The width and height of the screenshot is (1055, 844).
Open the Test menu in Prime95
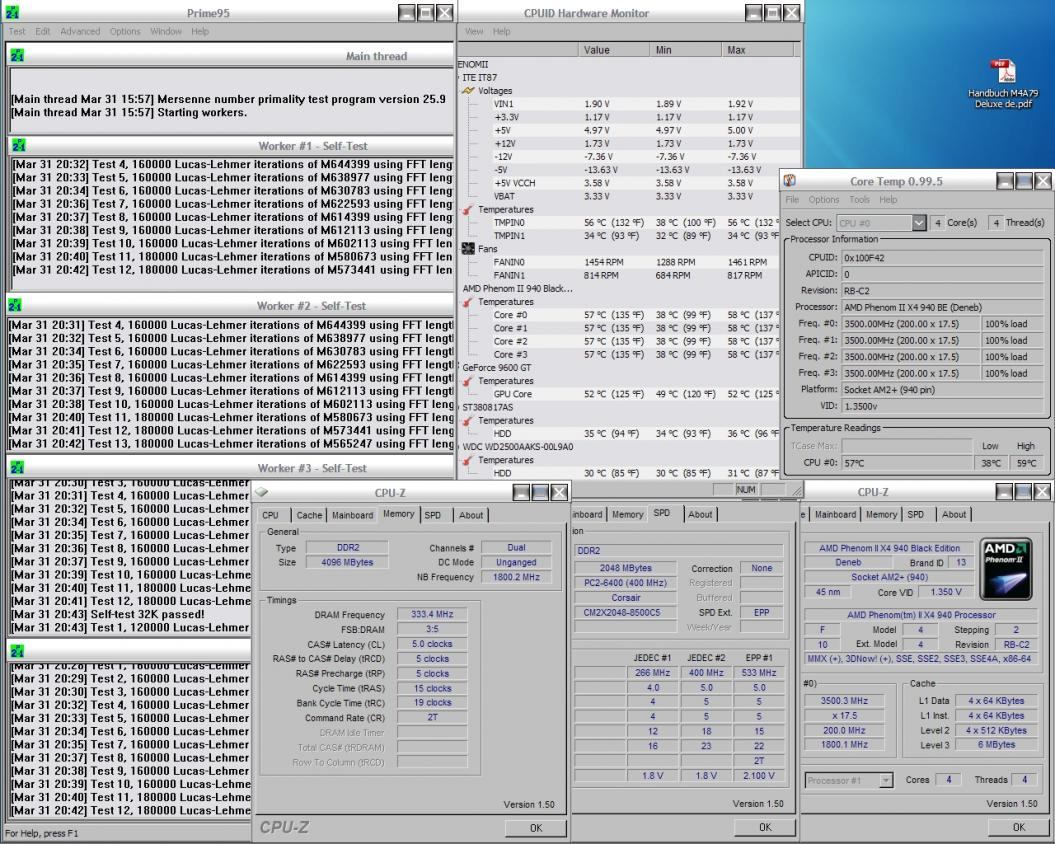(x=17, y=32)
